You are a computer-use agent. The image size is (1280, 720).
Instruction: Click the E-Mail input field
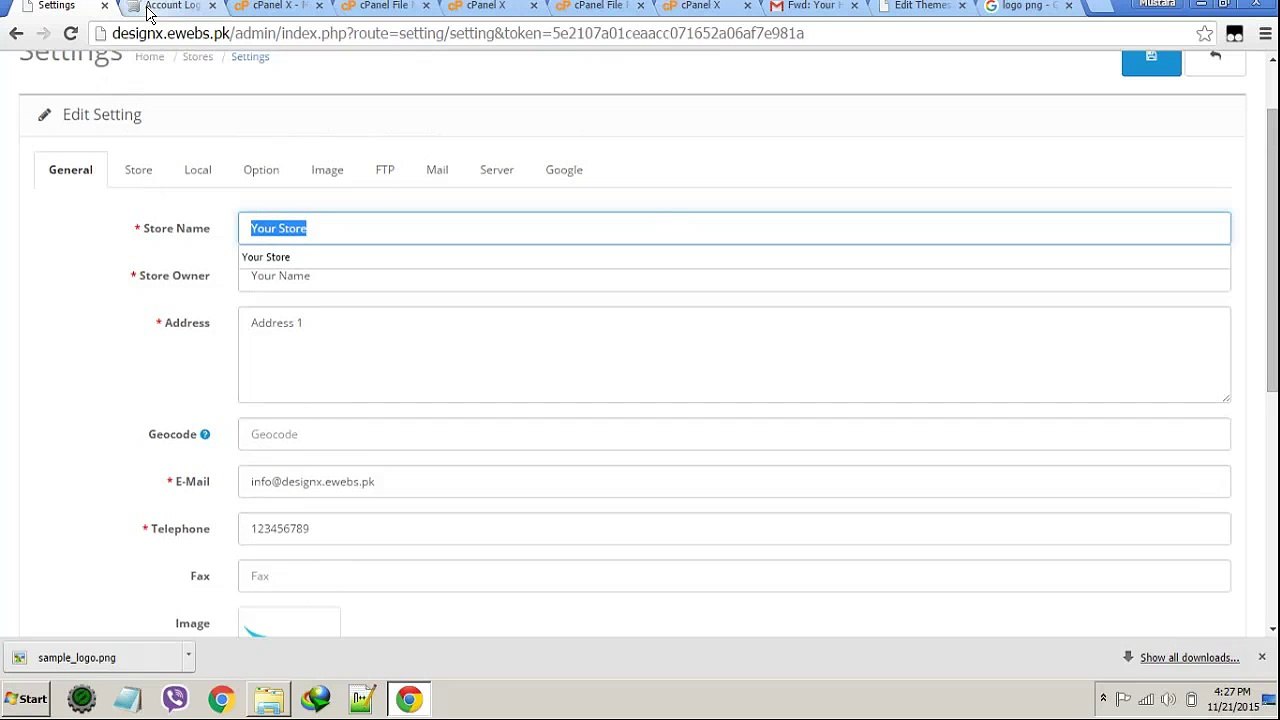tap(734, 481)
